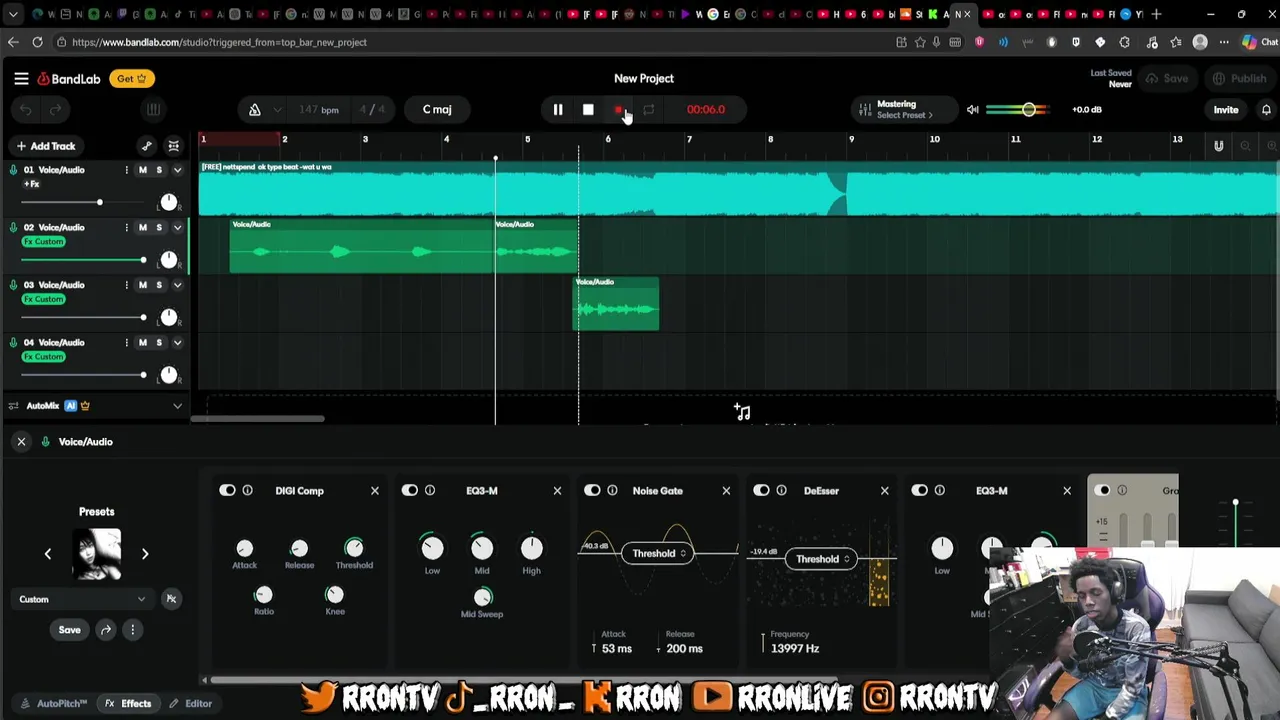Mute master output speaker icon
The image size is (1280, 720).
click(x=972, y=110)
